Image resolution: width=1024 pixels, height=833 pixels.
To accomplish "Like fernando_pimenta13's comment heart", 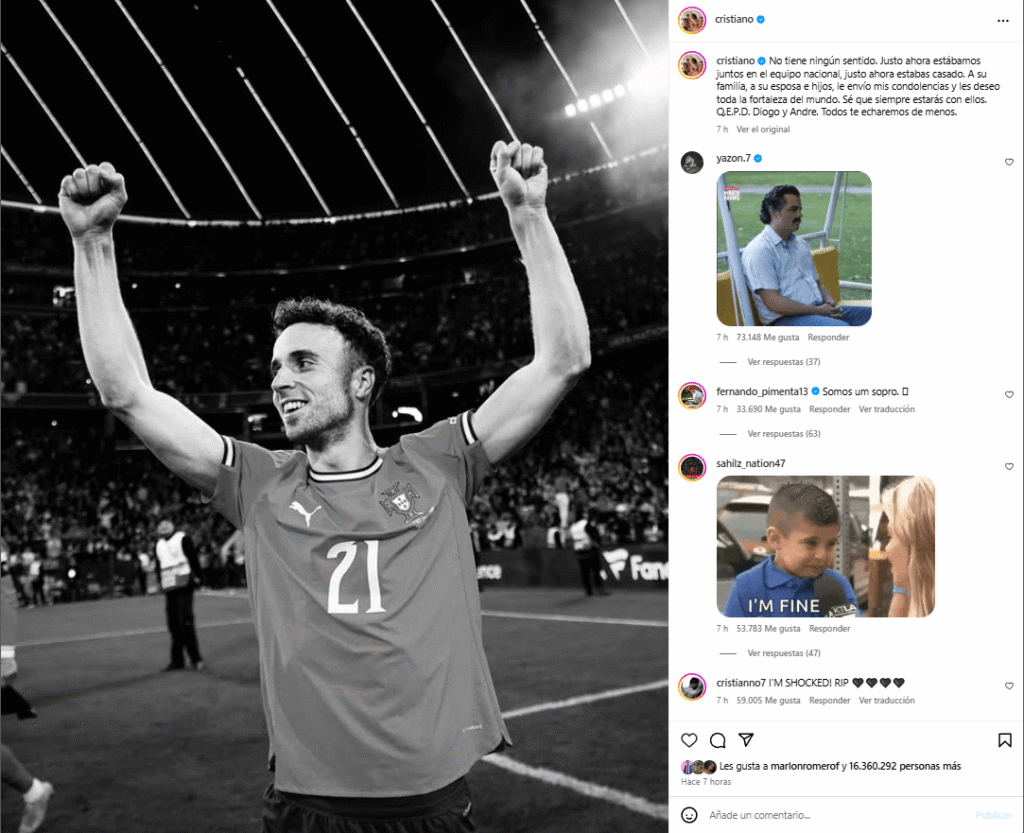I will [1008, 394].
